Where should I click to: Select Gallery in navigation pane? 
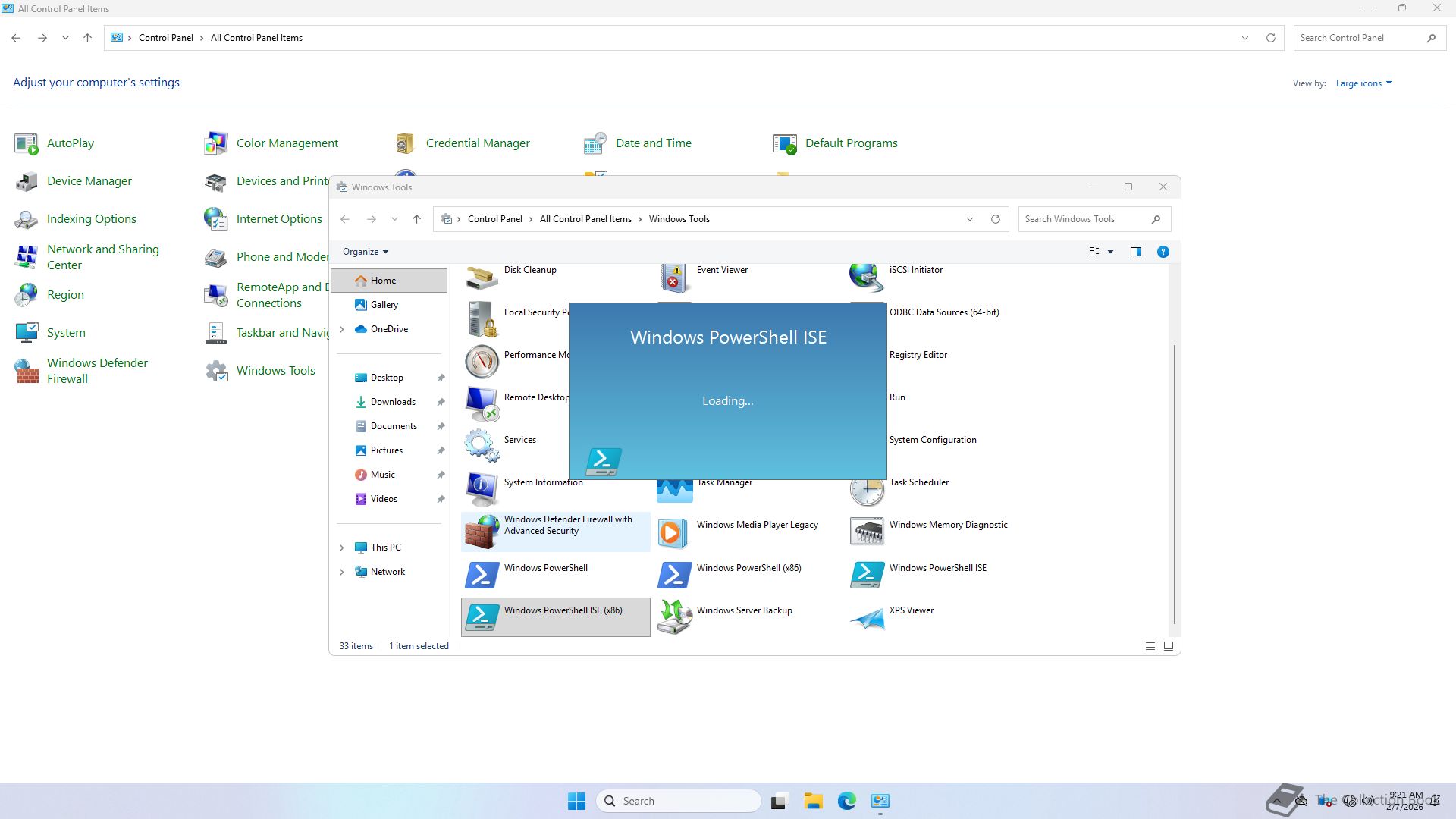tap(384, 305)
